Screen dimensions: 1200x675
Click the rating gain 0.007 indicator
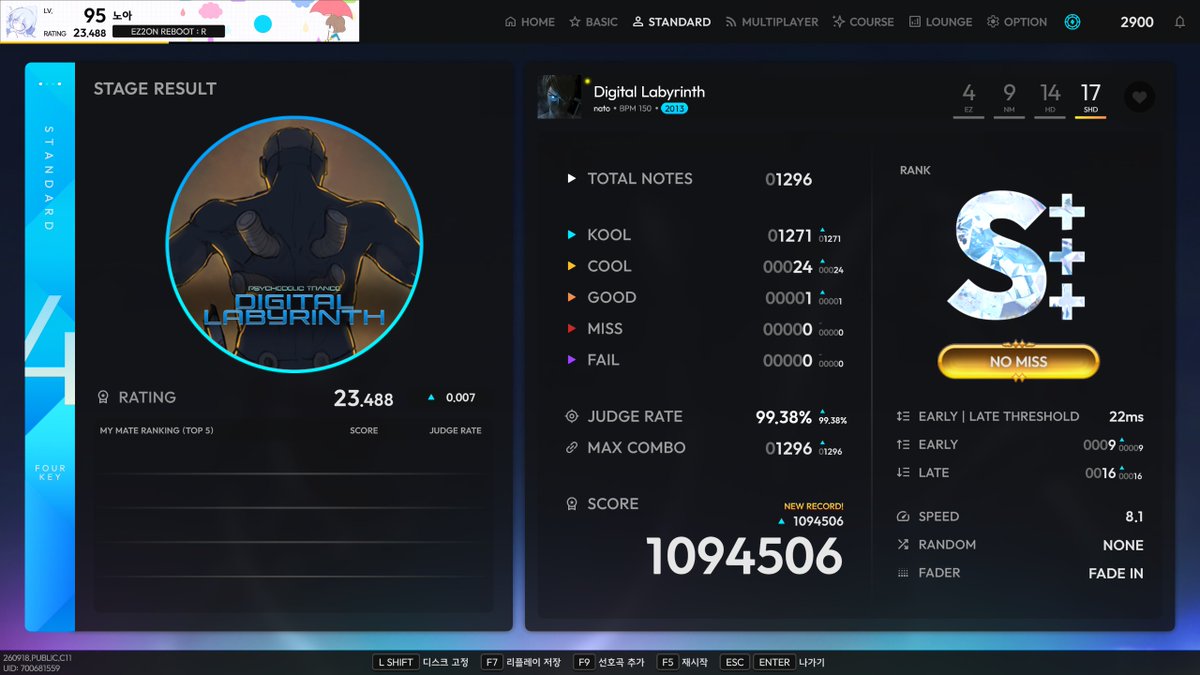(451, 398)
